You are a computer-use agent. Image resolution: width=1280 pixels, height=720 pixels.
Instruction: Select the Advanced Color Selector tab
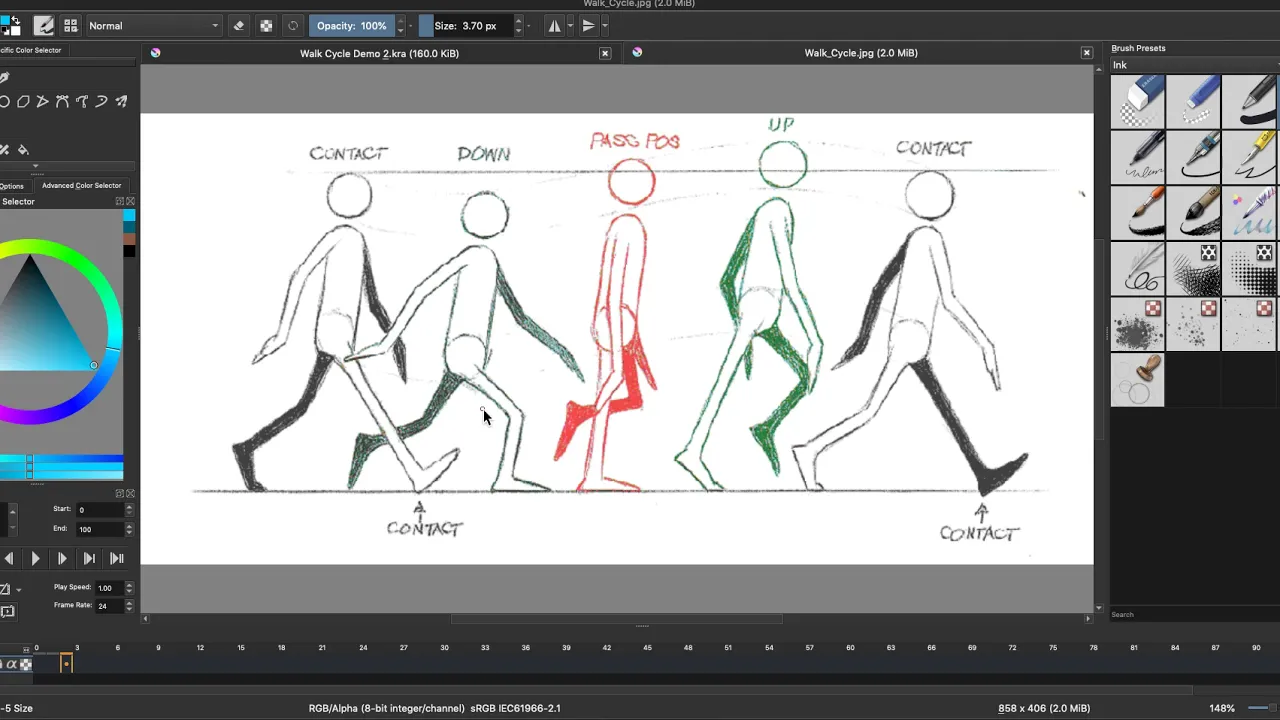81,185
